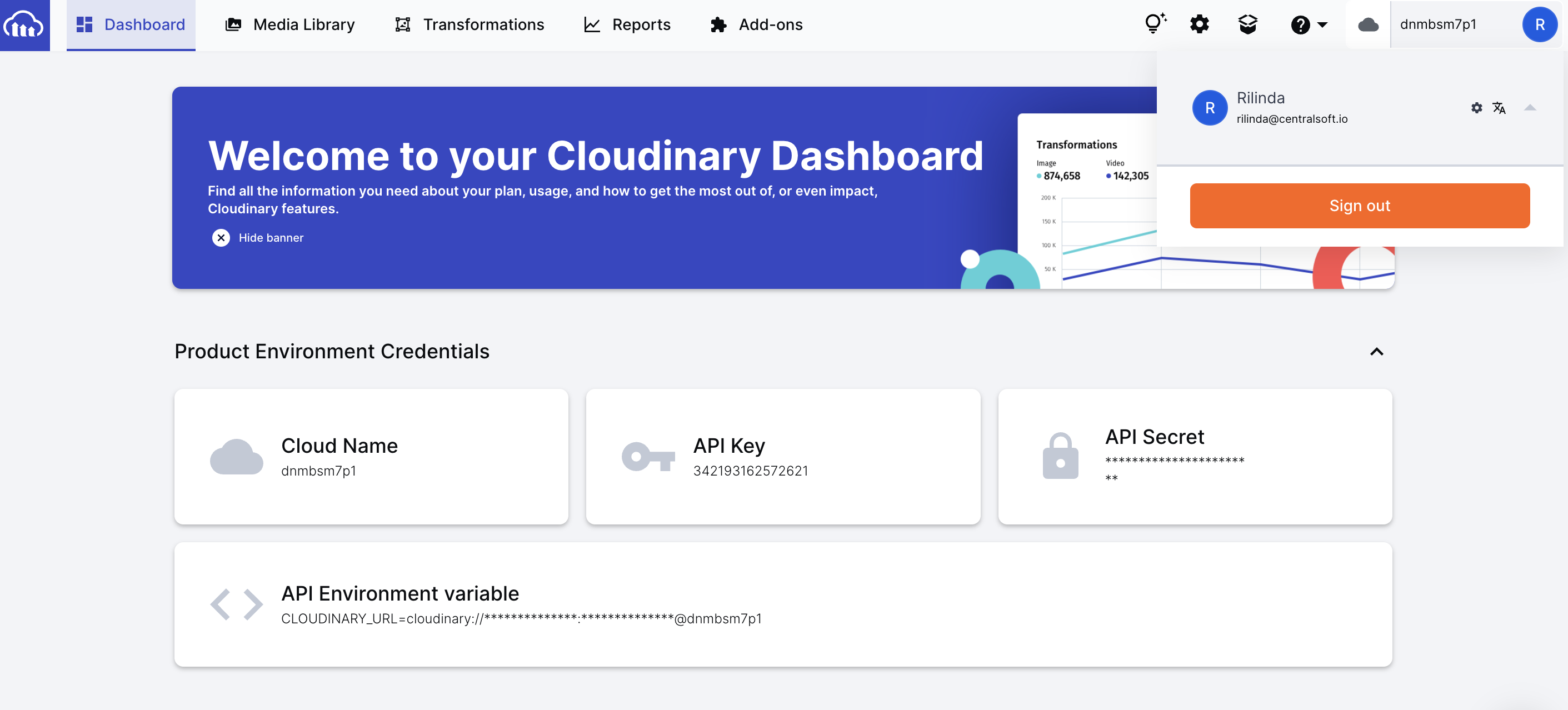
Task: Click the cloud icon beside dnmbsm7p1
Action: 1368,25
